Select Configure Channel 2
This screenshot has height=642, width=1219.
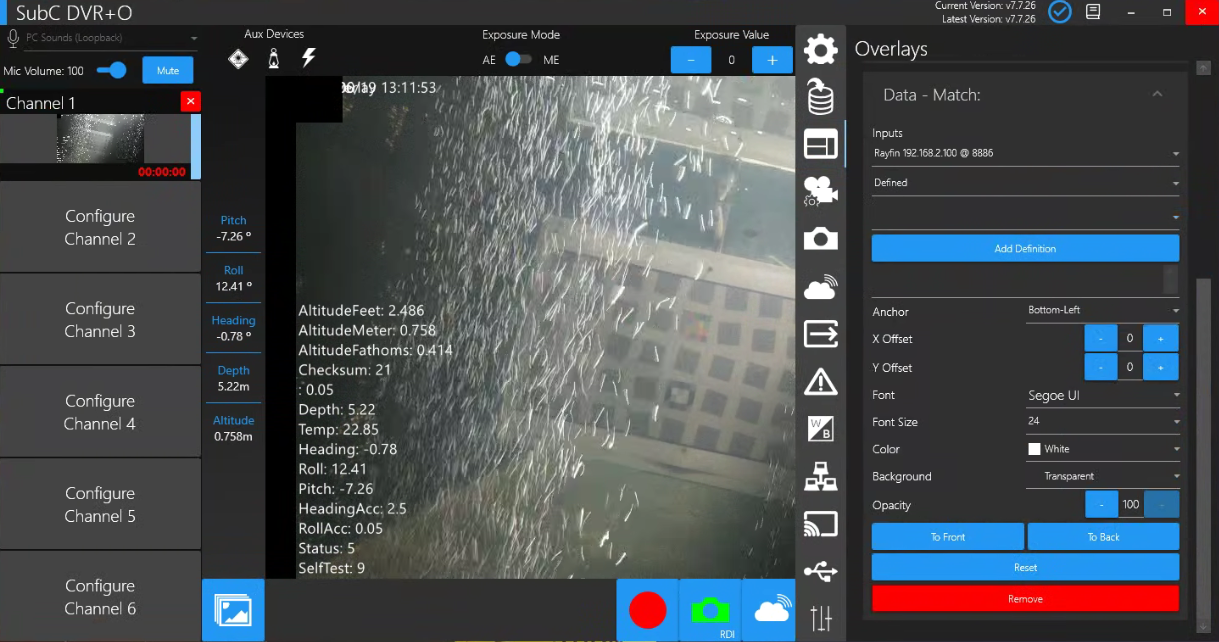[x=100, y=227]
